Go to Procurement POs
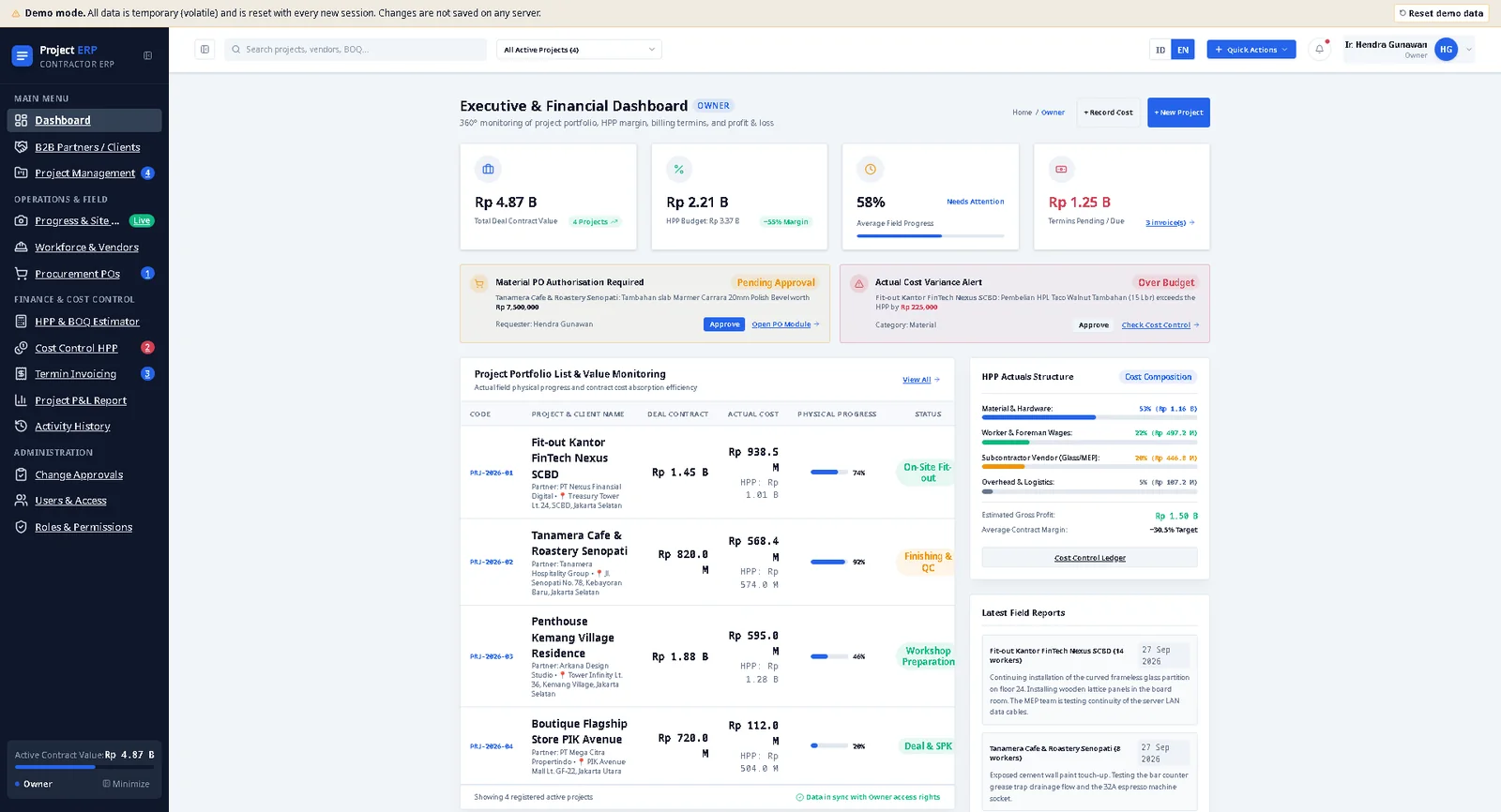This screenshot has height=812, width=1501. tap(84, 274)
